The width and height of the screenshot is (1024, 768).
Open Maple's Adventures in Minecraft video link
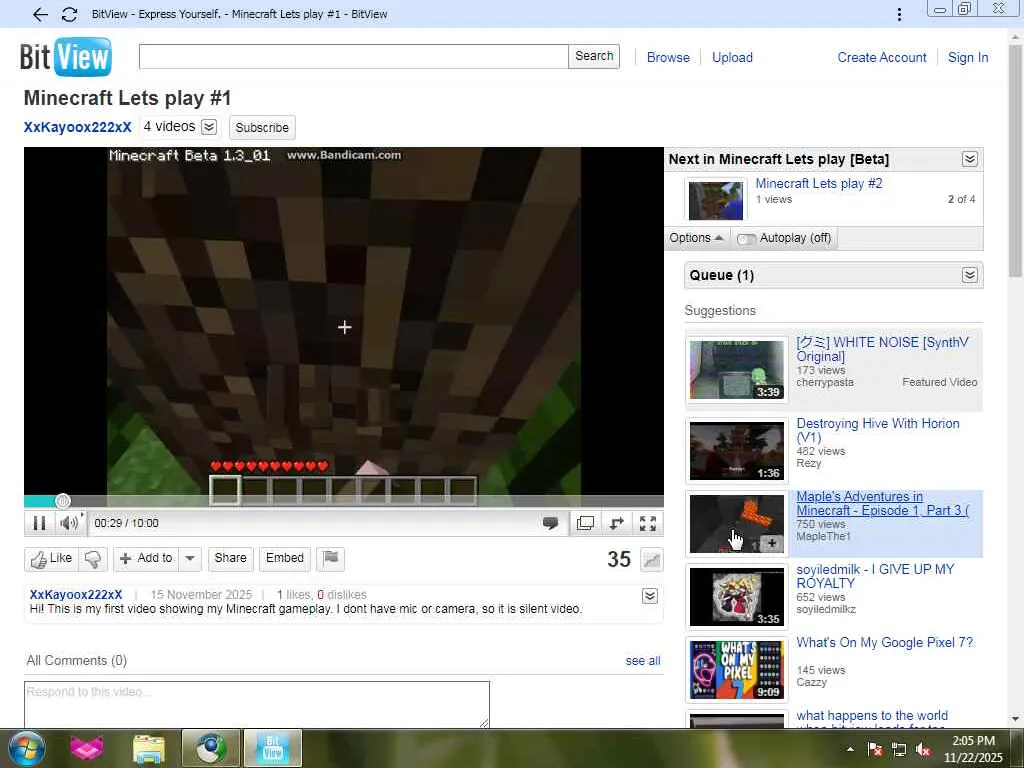pyautogui.click(x=882, y=504)
